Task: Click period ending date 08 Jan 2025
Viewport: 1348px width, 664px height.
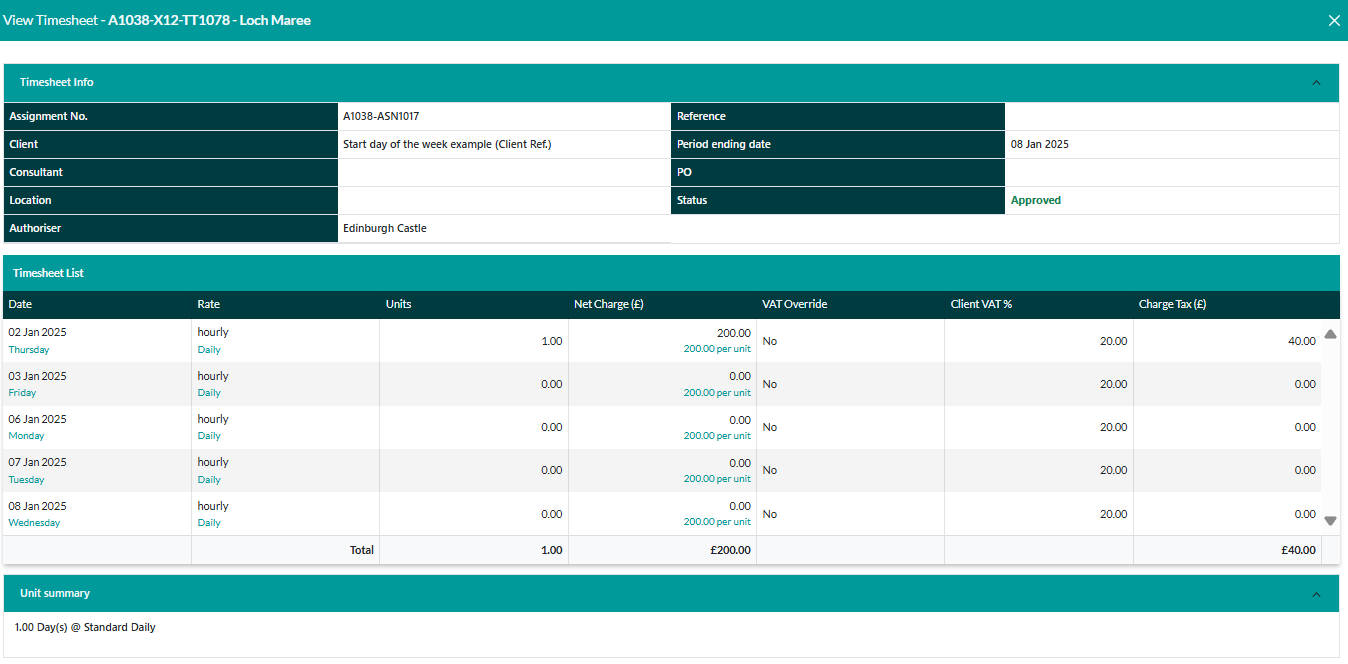Action: tap(1040, 144)
